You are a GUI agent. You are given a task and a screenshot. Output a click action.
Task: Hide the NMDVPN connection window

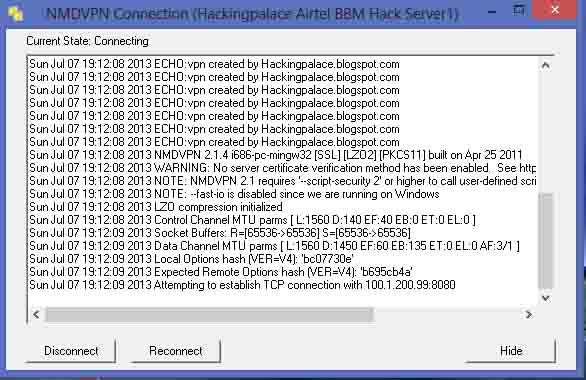pos(511,351)
